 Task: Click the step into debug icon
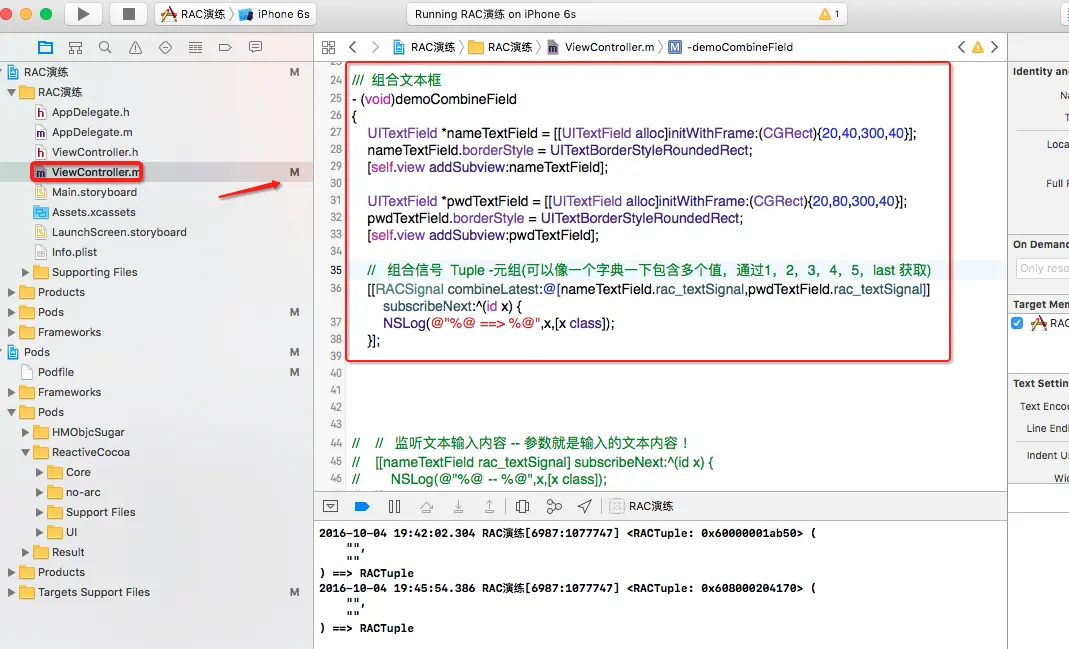(458, 506)
